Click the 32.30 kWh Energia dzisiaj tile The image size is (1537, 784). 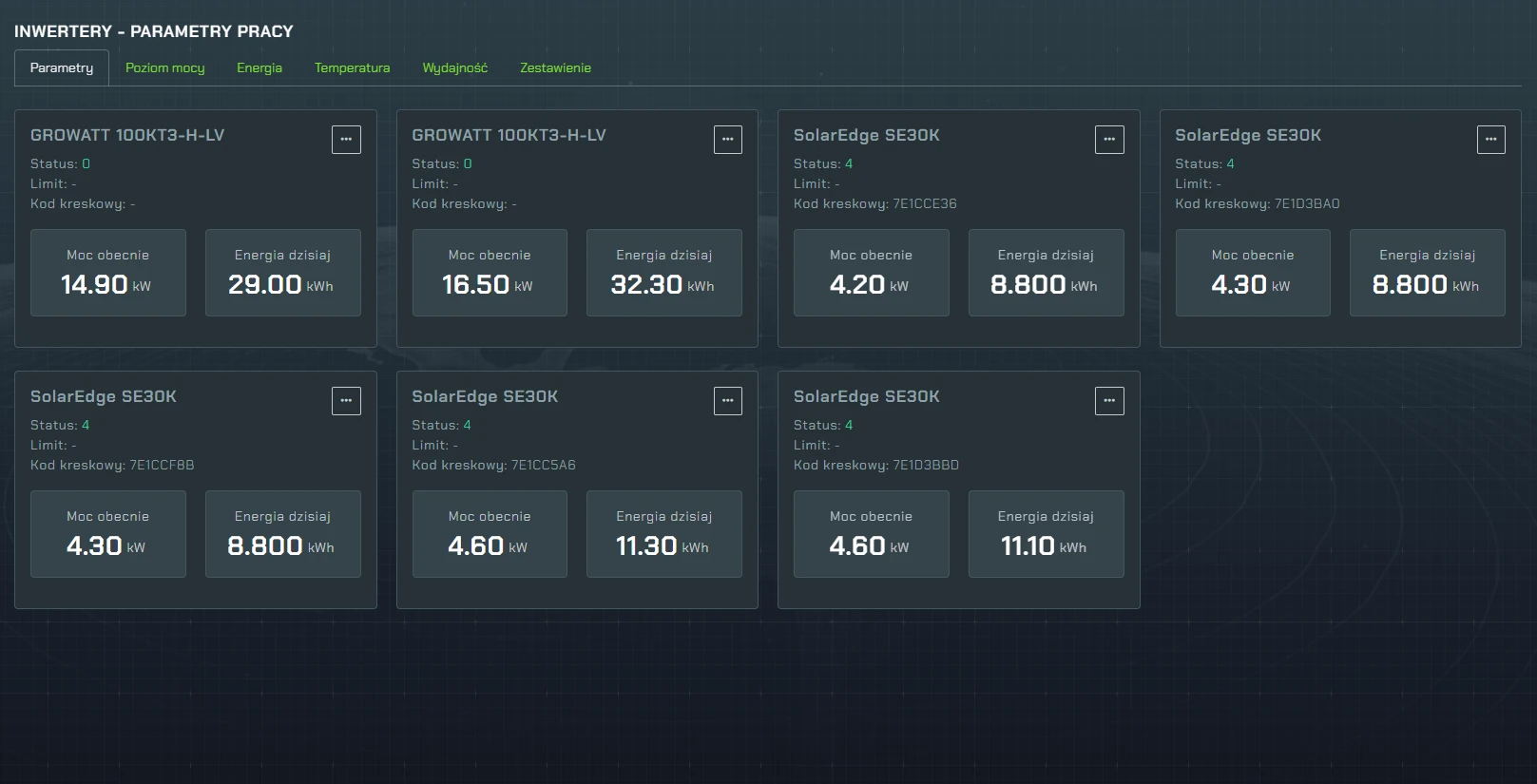(x=664, y=273)
